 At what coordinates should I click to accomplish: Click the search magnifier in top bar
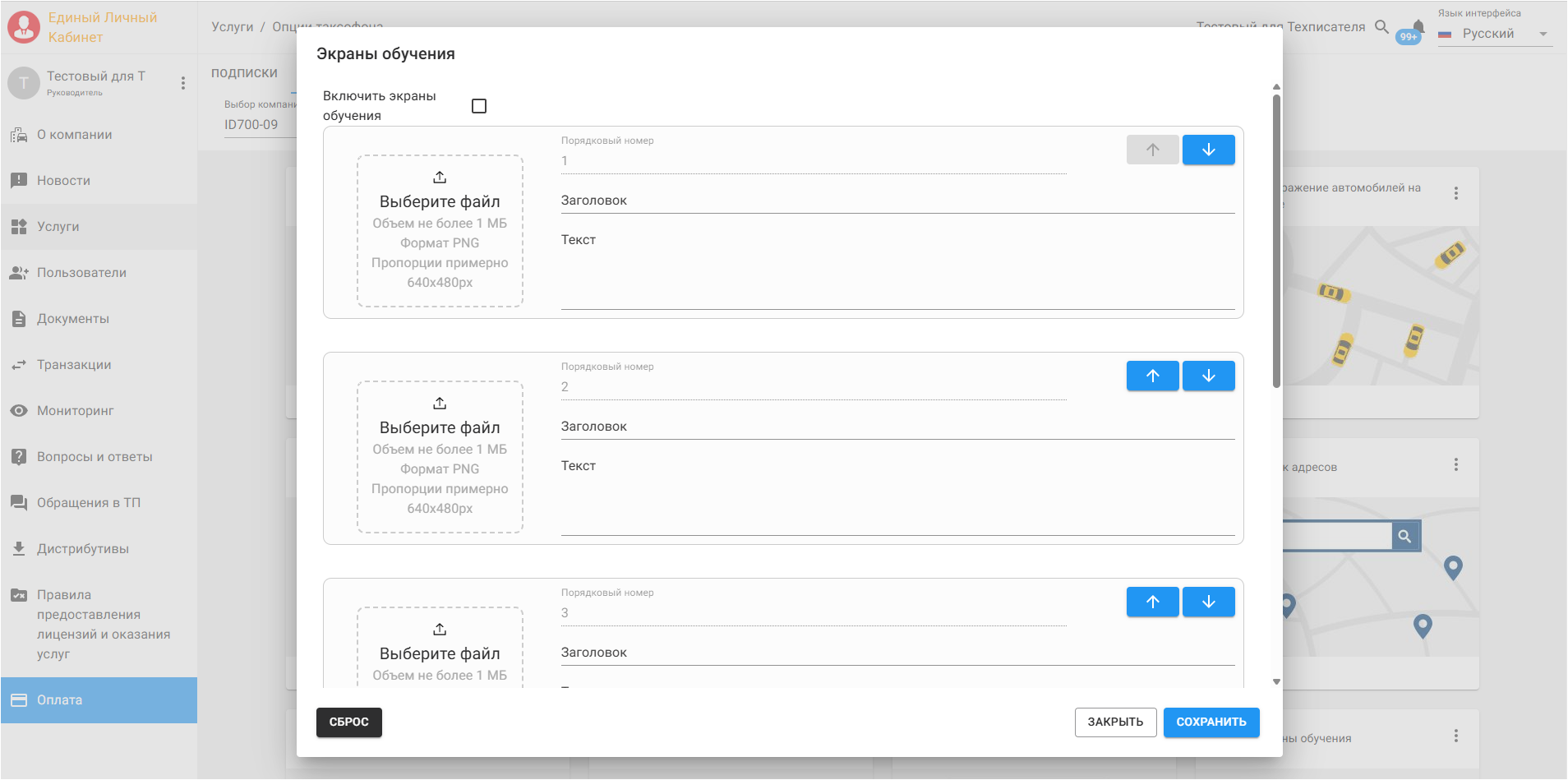(1382, 27)
